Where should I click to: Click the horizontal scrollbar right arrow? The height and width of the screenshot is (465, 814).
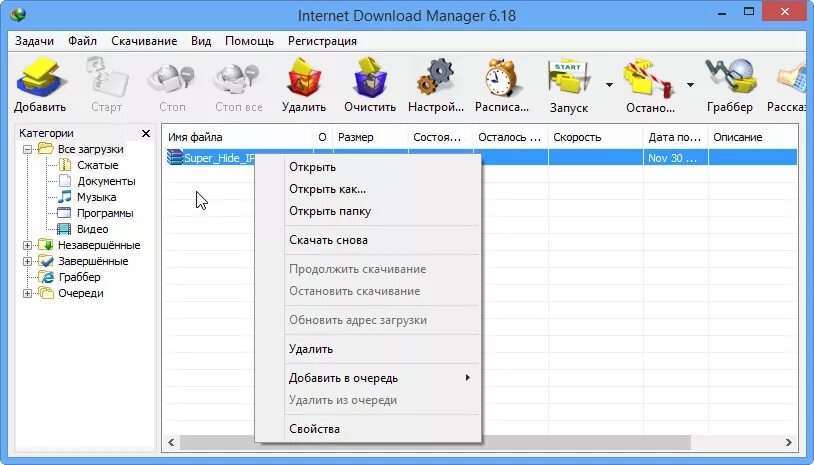789,443
